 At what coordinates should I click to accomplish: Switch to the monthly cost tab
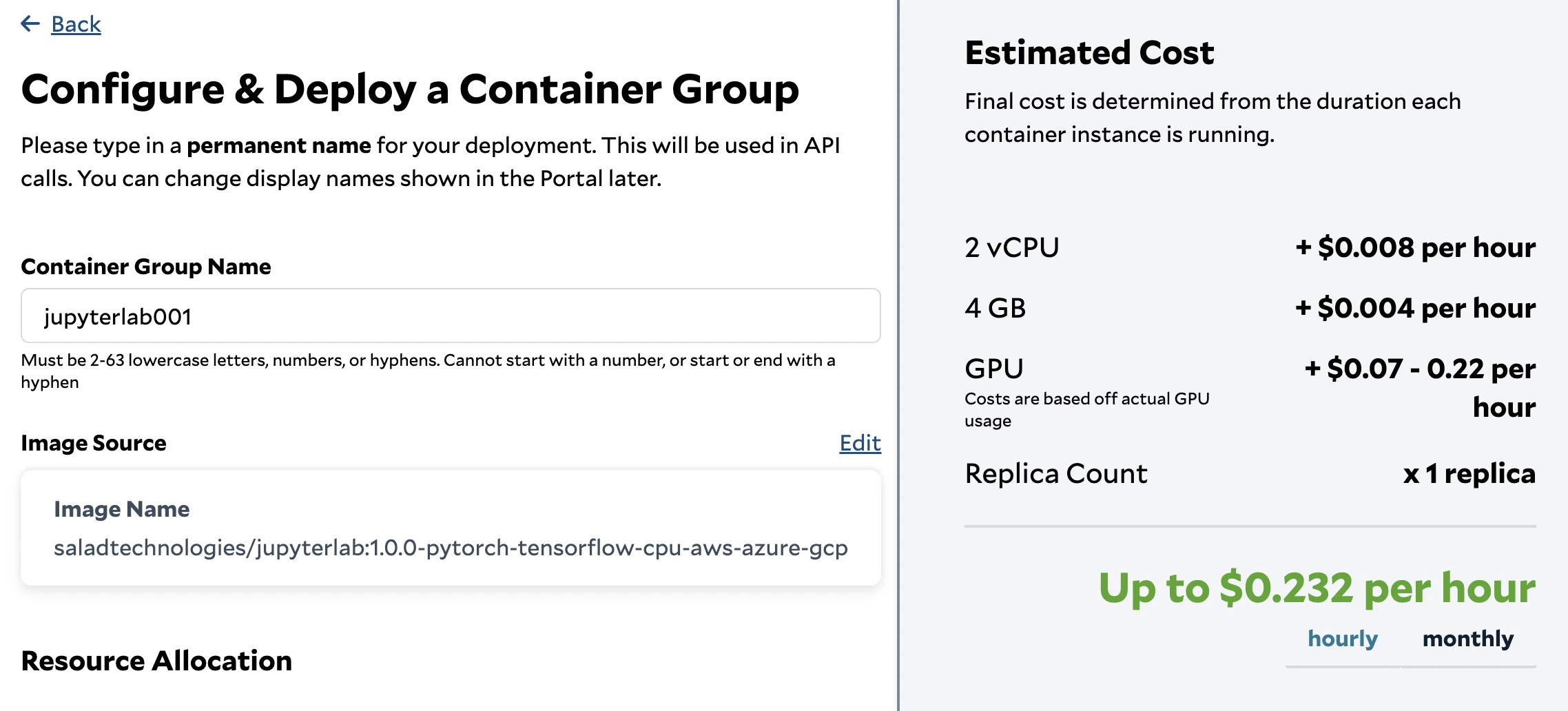(x=1468, y=639)
